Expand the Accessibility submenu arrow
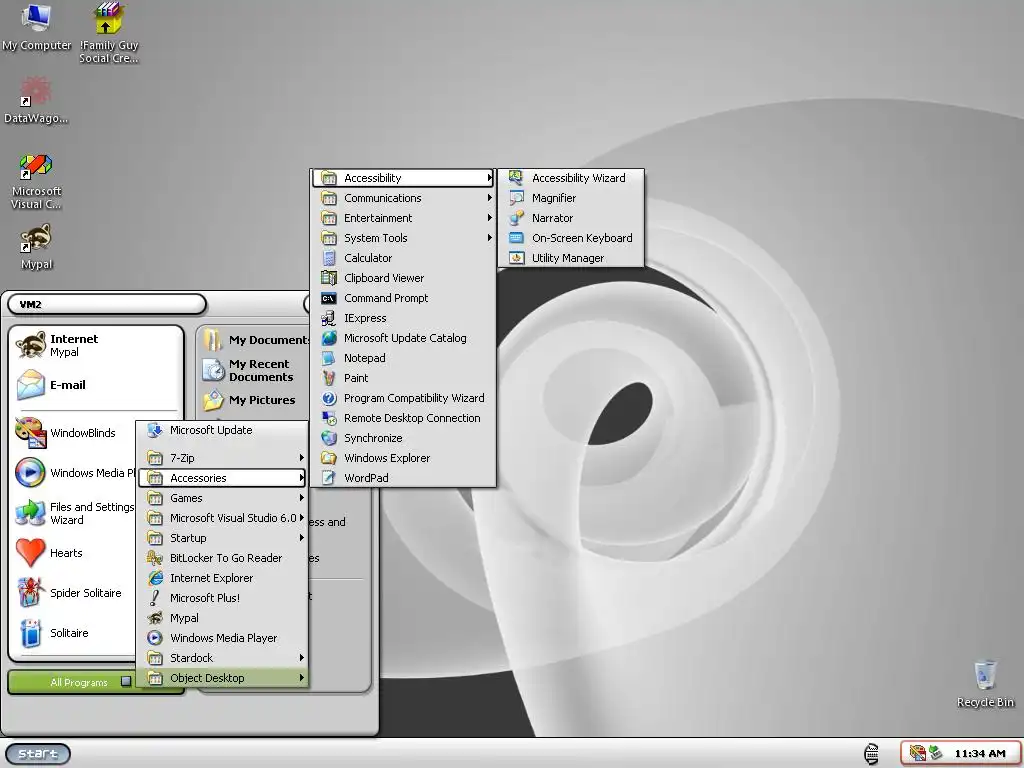The width and height of the screenshot is (1024, 768). click(489, 178)
